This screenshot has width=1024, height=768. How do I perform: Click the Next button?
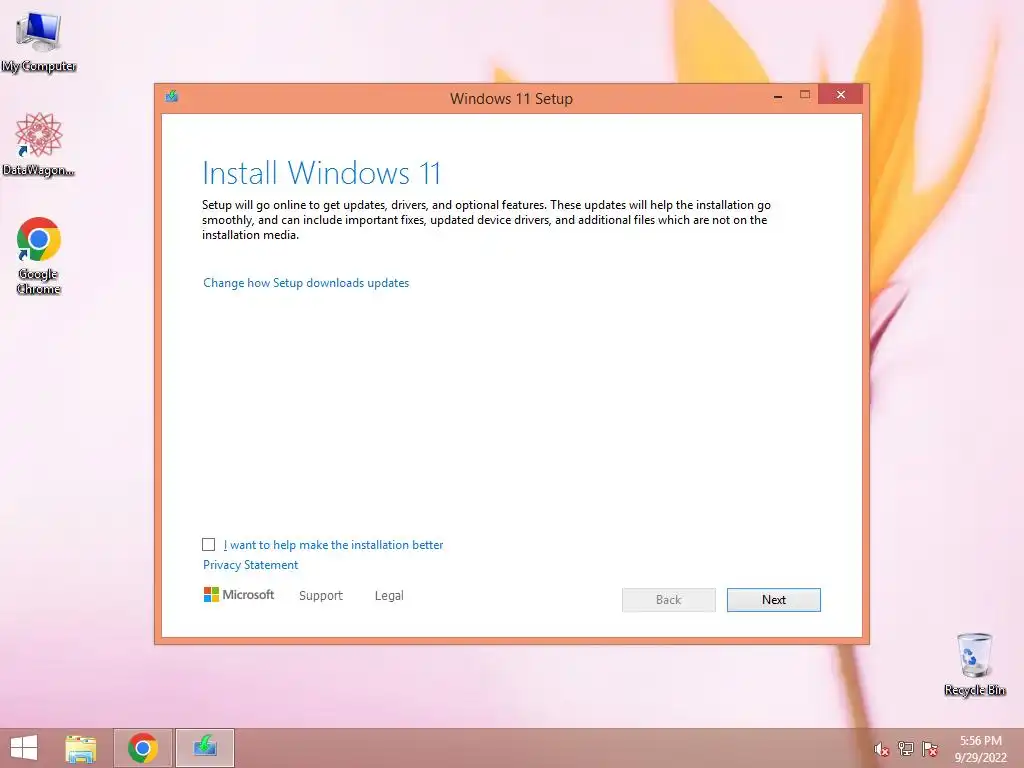(774, 600)
